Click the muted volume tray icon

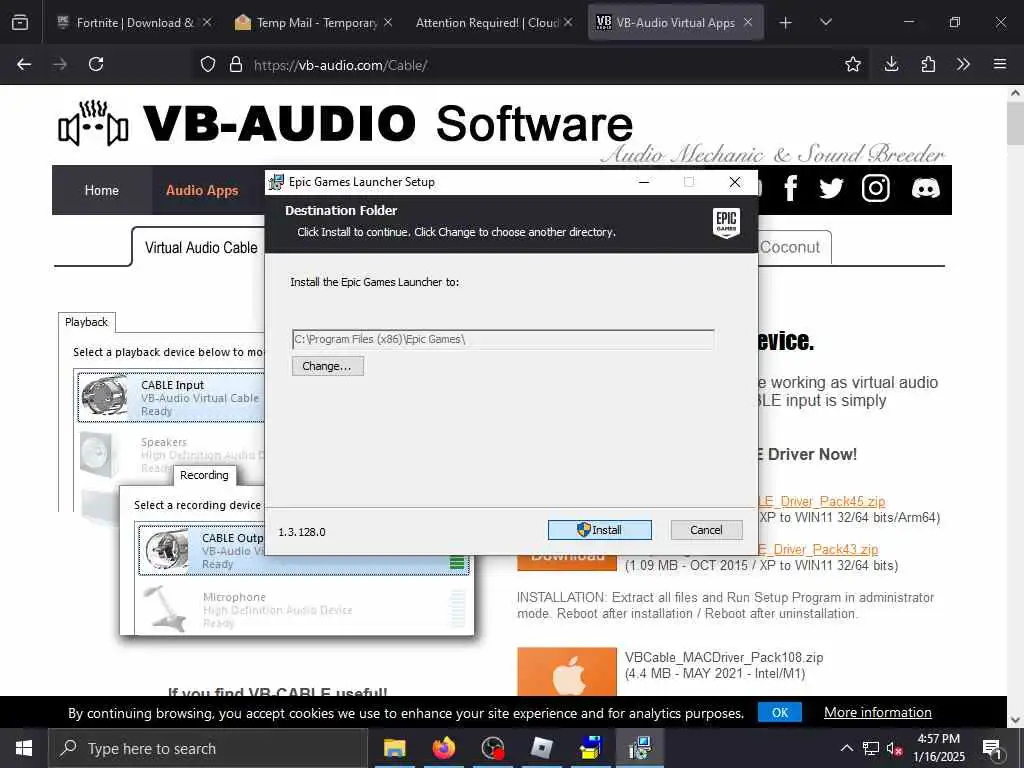(894, 748)
